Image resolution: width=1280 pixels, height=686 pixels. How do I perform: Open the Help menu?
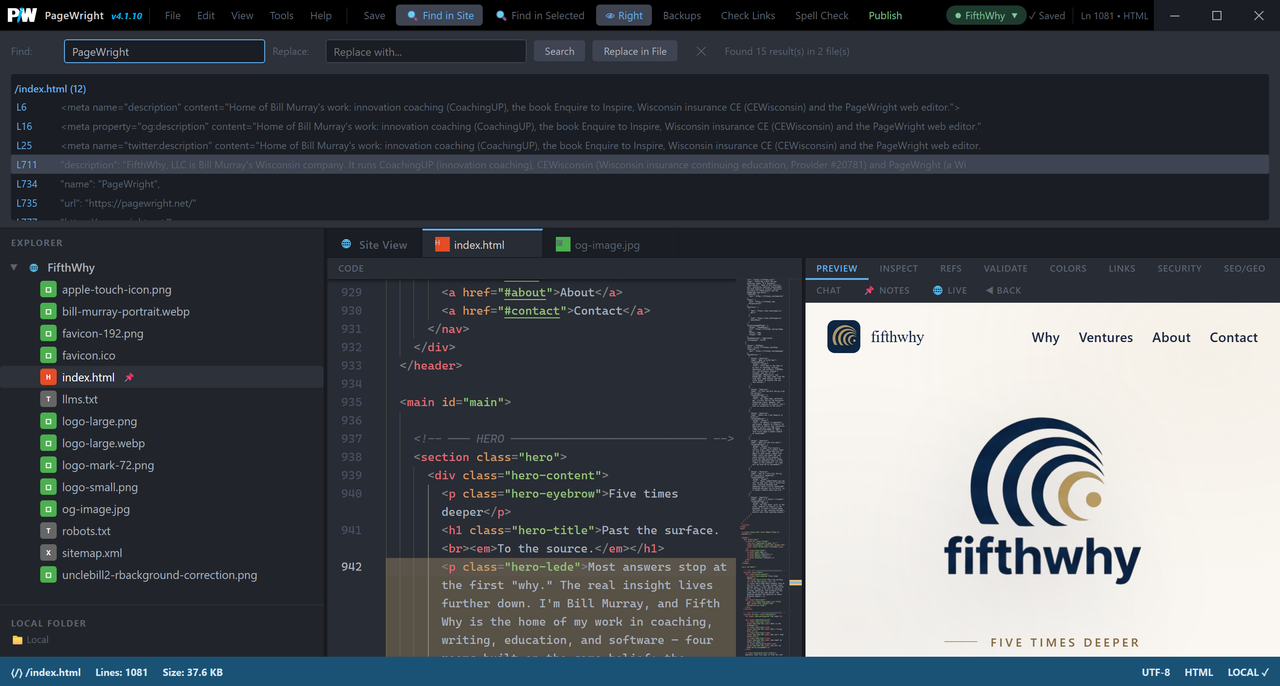click(321, 15)
